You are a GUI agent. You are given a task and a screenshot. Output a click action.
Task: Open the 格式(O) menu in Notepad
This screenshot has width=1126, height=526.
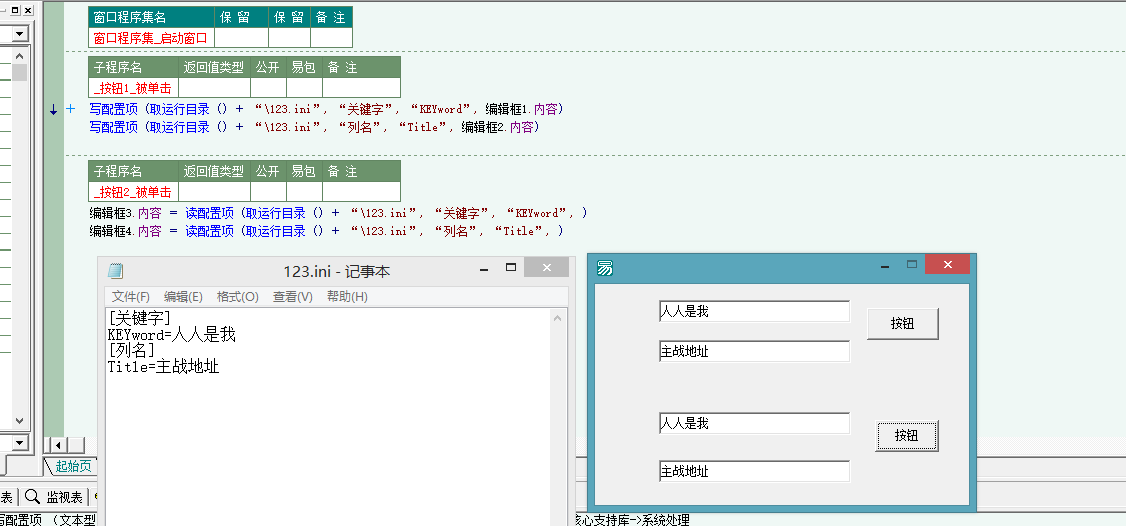tap(238, 297)
